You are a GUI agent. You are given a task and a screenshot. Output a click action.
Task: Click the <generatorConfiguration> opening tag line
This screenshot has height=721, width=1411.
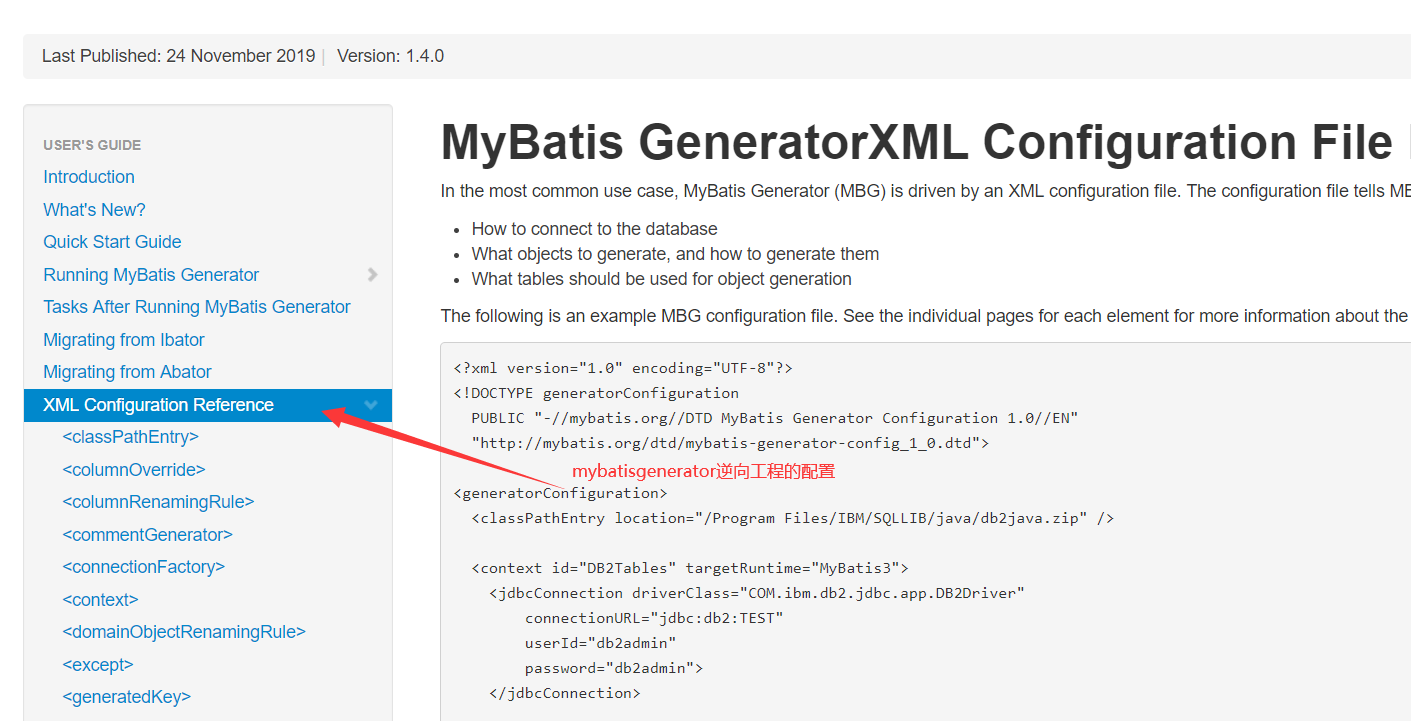click(560, 493)
